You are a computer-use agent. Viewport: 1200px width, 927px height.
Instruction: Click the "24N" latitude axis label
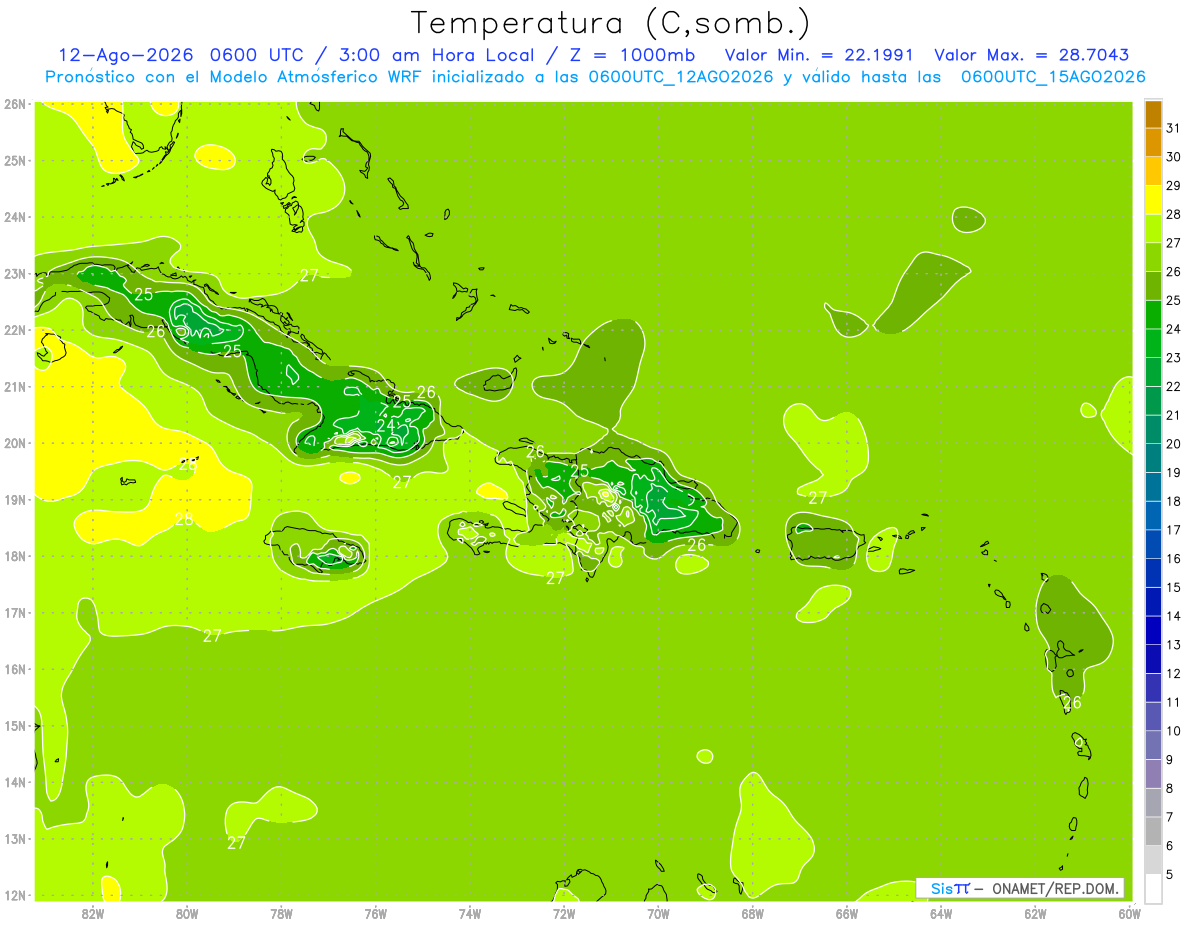pyautogui.click(x=15, y=217)
